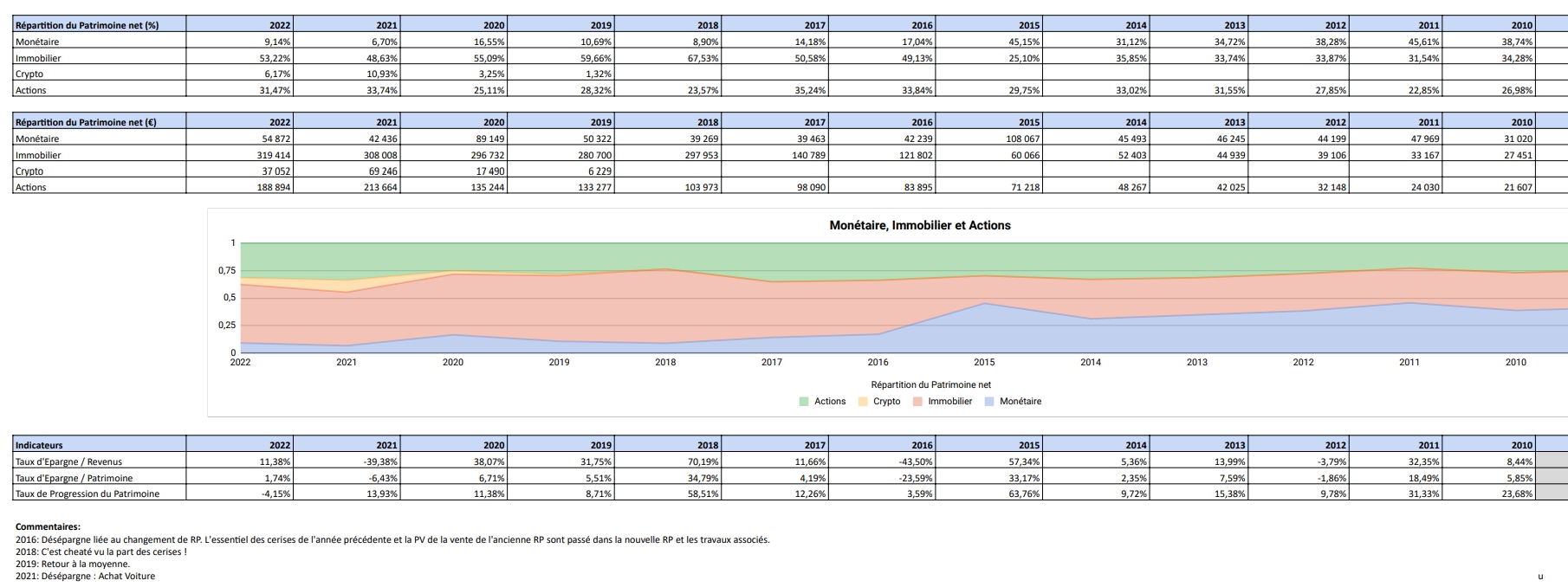
Task: Select the cell showing 319 414
Action: [239, 155]
